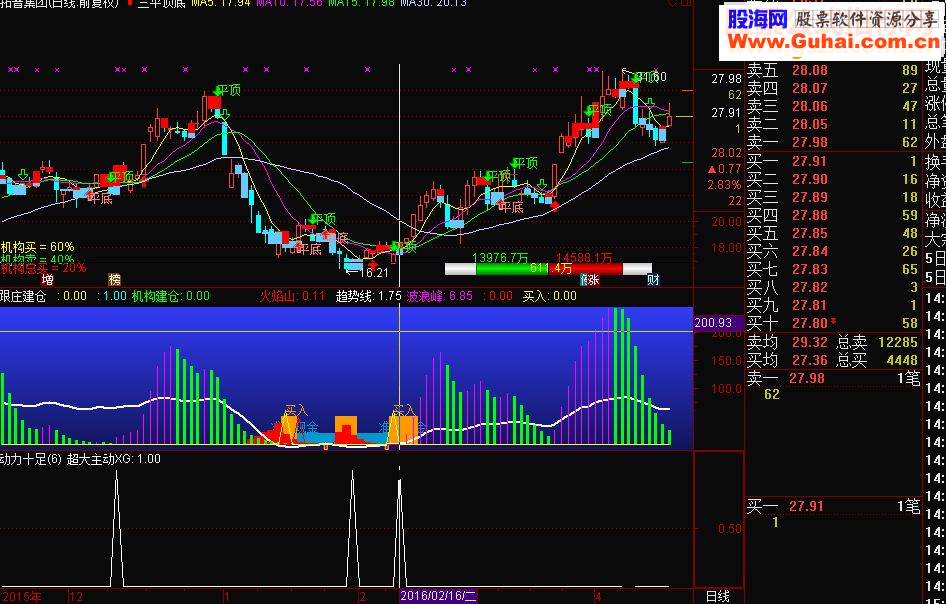This screenshot has height=604, width=946.
Task: Switch to the 日线 period tab
Action: tap(717, 597)
